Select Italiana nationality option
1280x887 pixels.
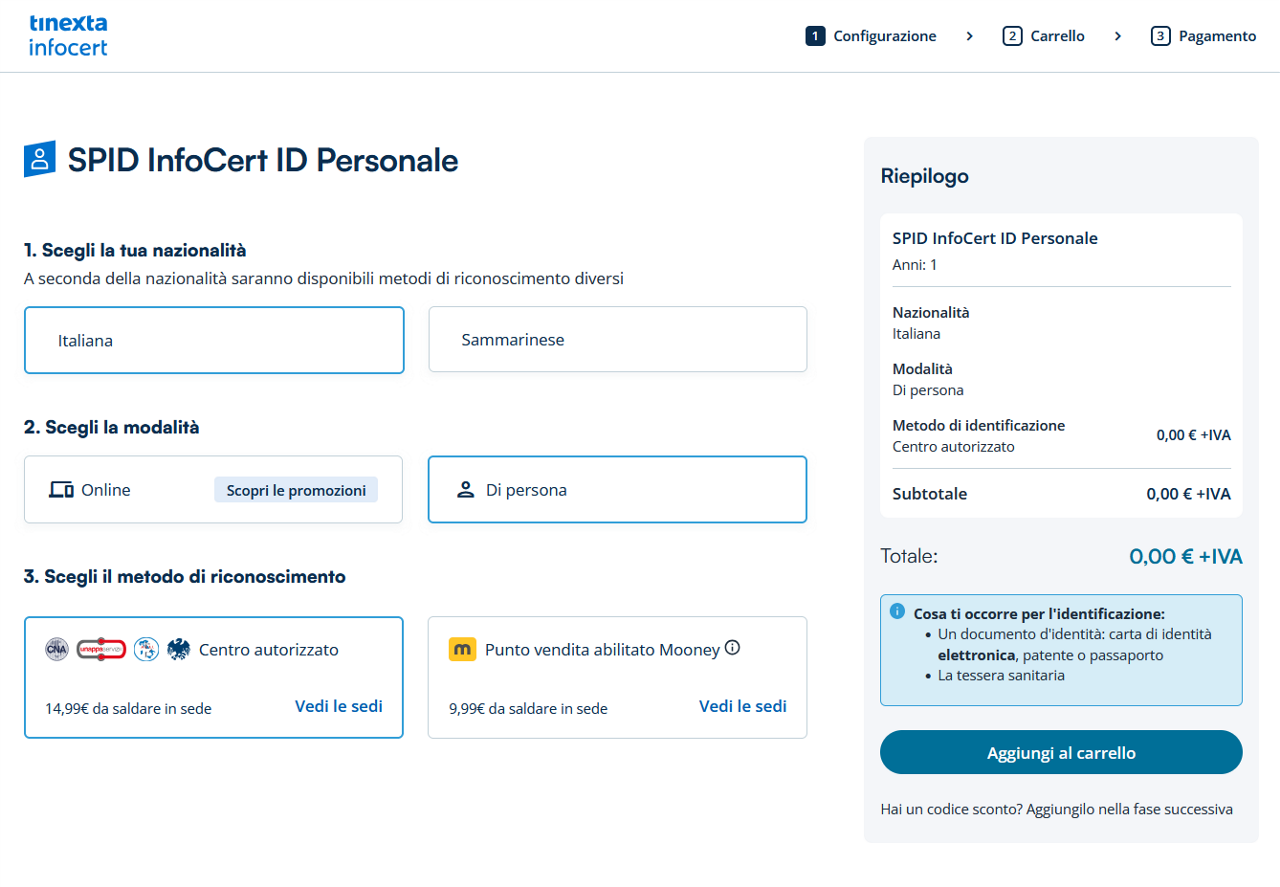pyautogui.click(x=214, y=340)
